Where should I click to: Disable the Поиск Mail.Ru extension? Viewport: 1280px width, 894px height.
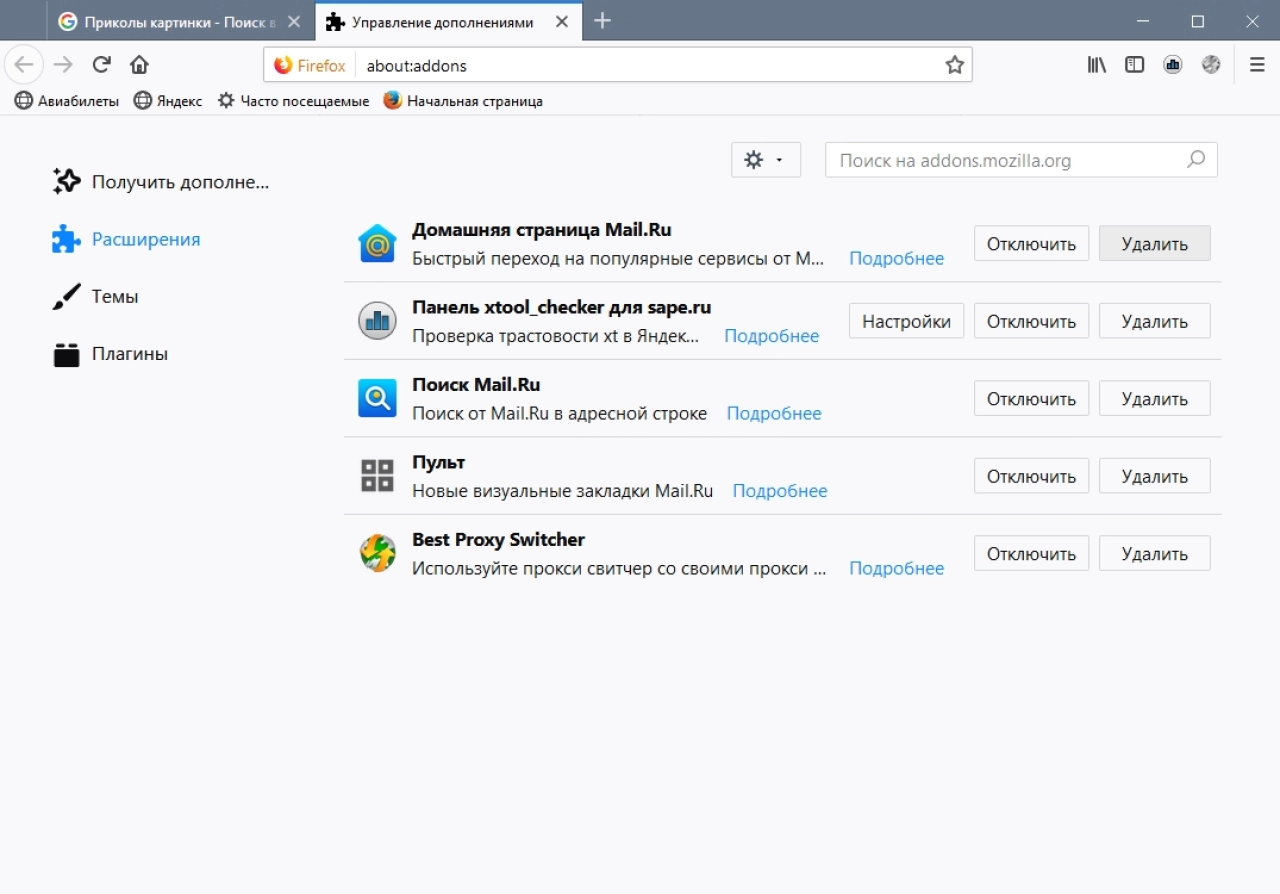[x=1031, y=398]
